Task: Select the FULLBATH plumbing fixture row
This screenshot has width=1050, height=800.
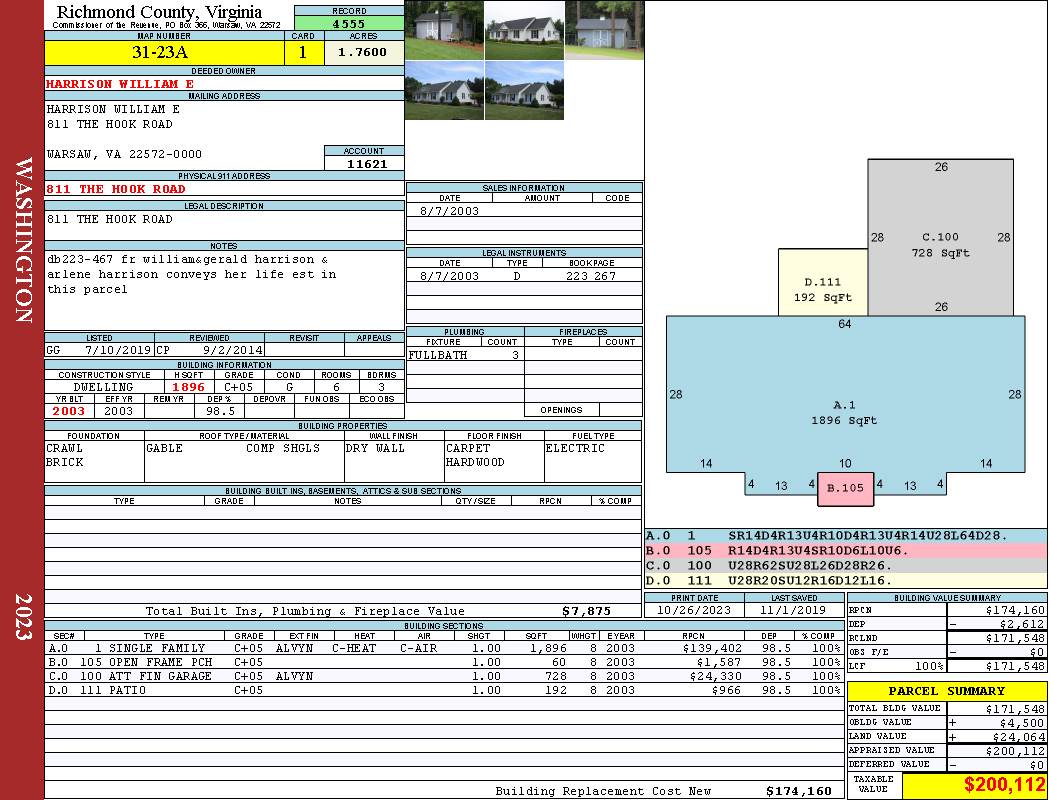Action: click(465, 355)
